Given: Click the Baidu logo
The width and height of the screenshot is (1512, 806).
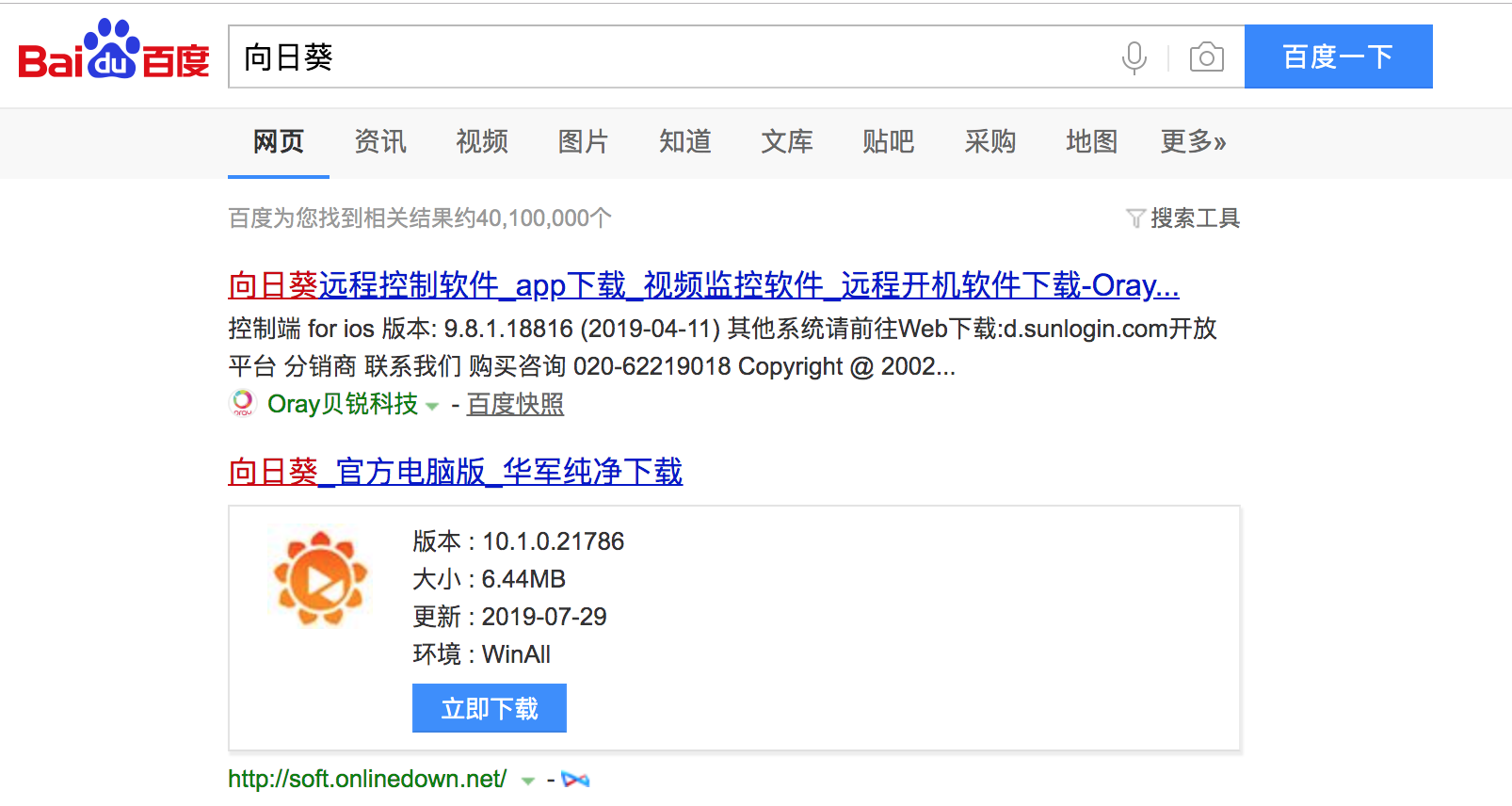Looking at the screenshot, I should (x=114, y=50).
